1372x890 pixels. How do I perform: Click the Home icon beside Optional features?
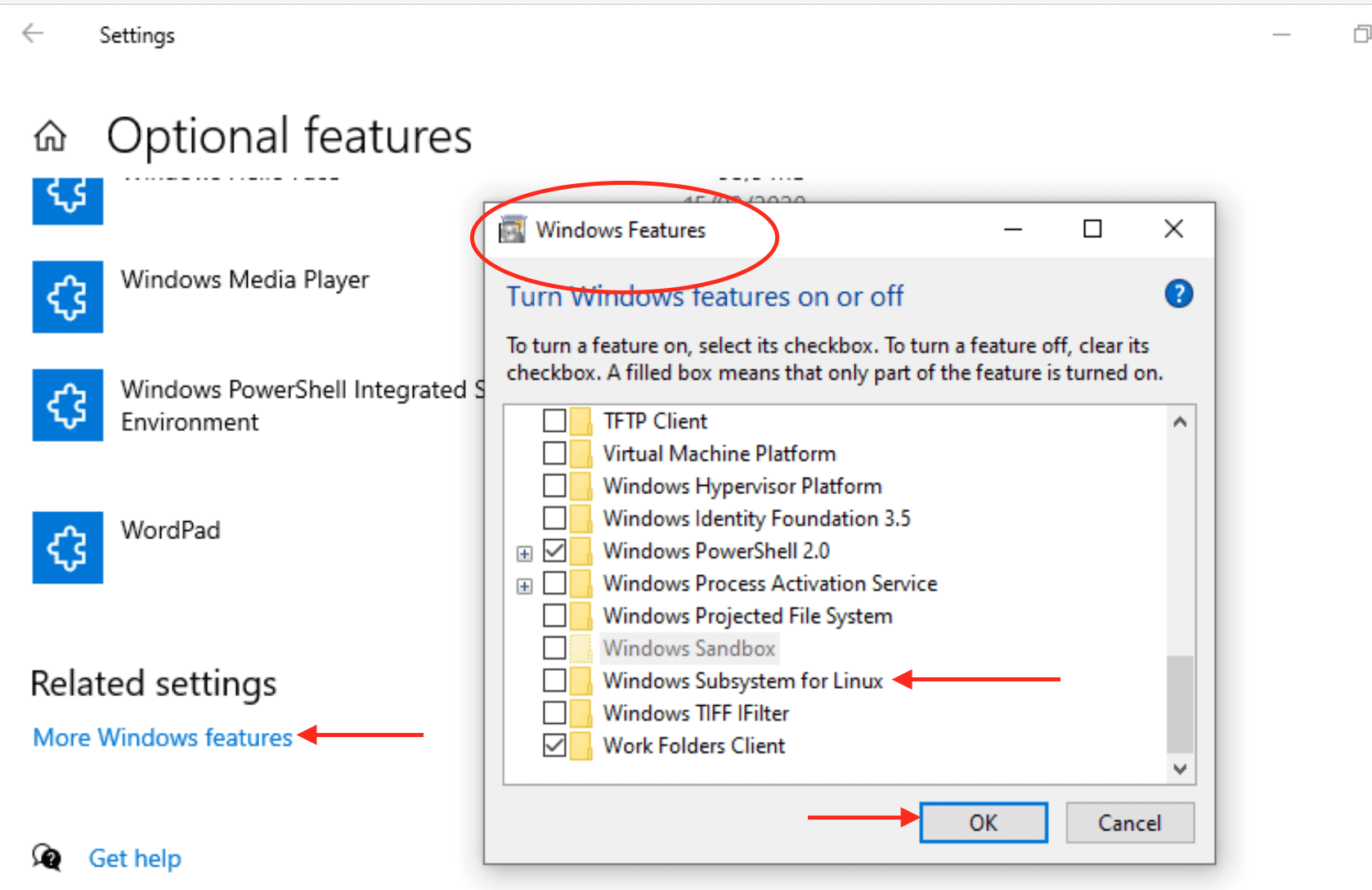(x=50, y=136)
